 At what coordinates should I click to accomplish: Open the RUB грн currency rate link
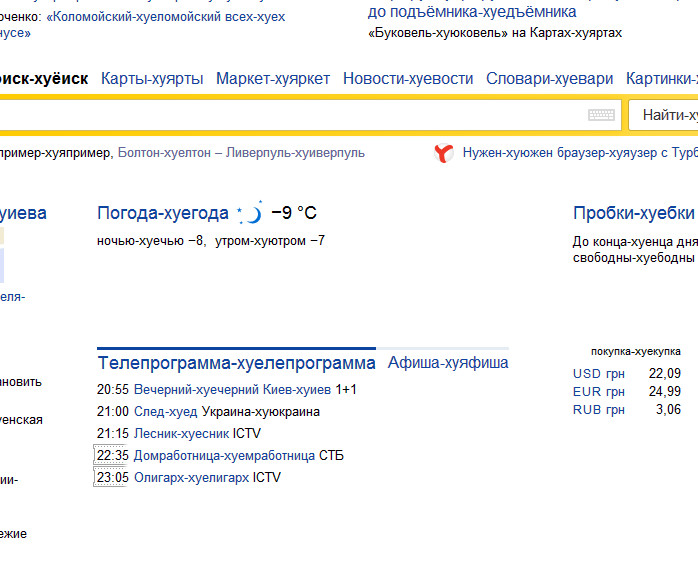[x=599, y=409]
